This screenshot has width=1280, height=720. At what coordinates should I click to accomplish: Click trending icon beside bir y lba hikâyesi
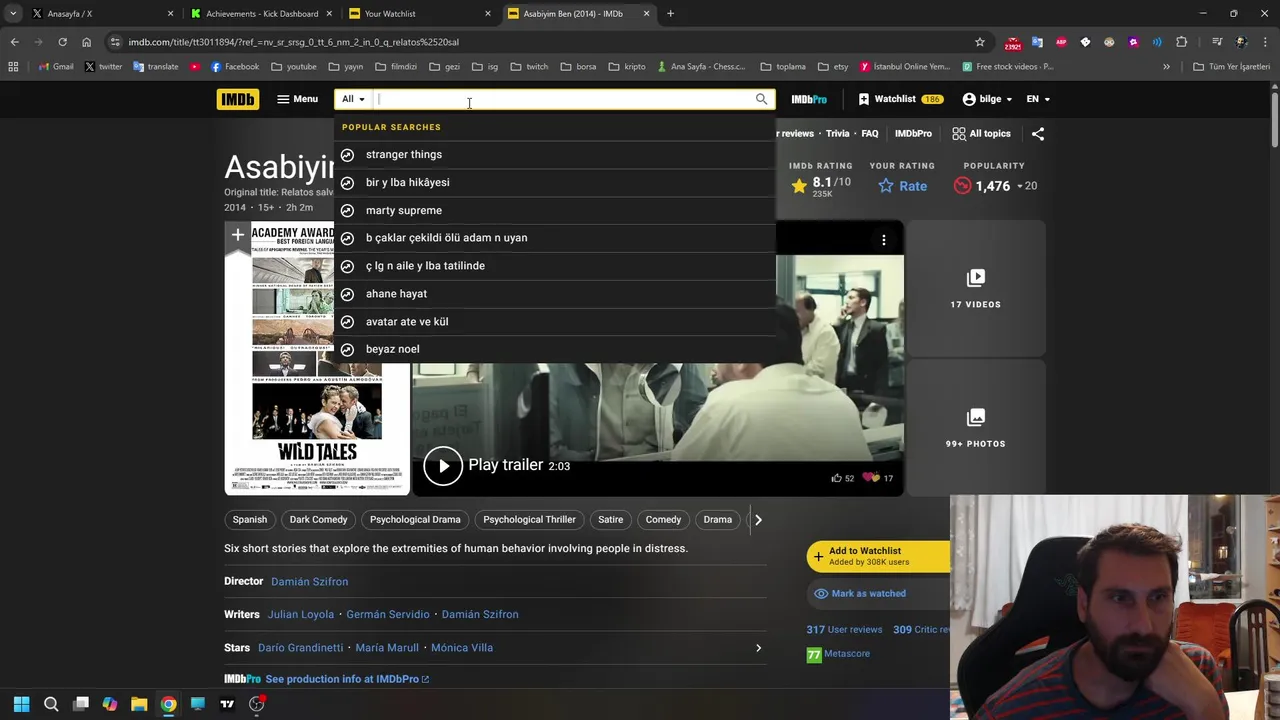[x=347, y=182]
